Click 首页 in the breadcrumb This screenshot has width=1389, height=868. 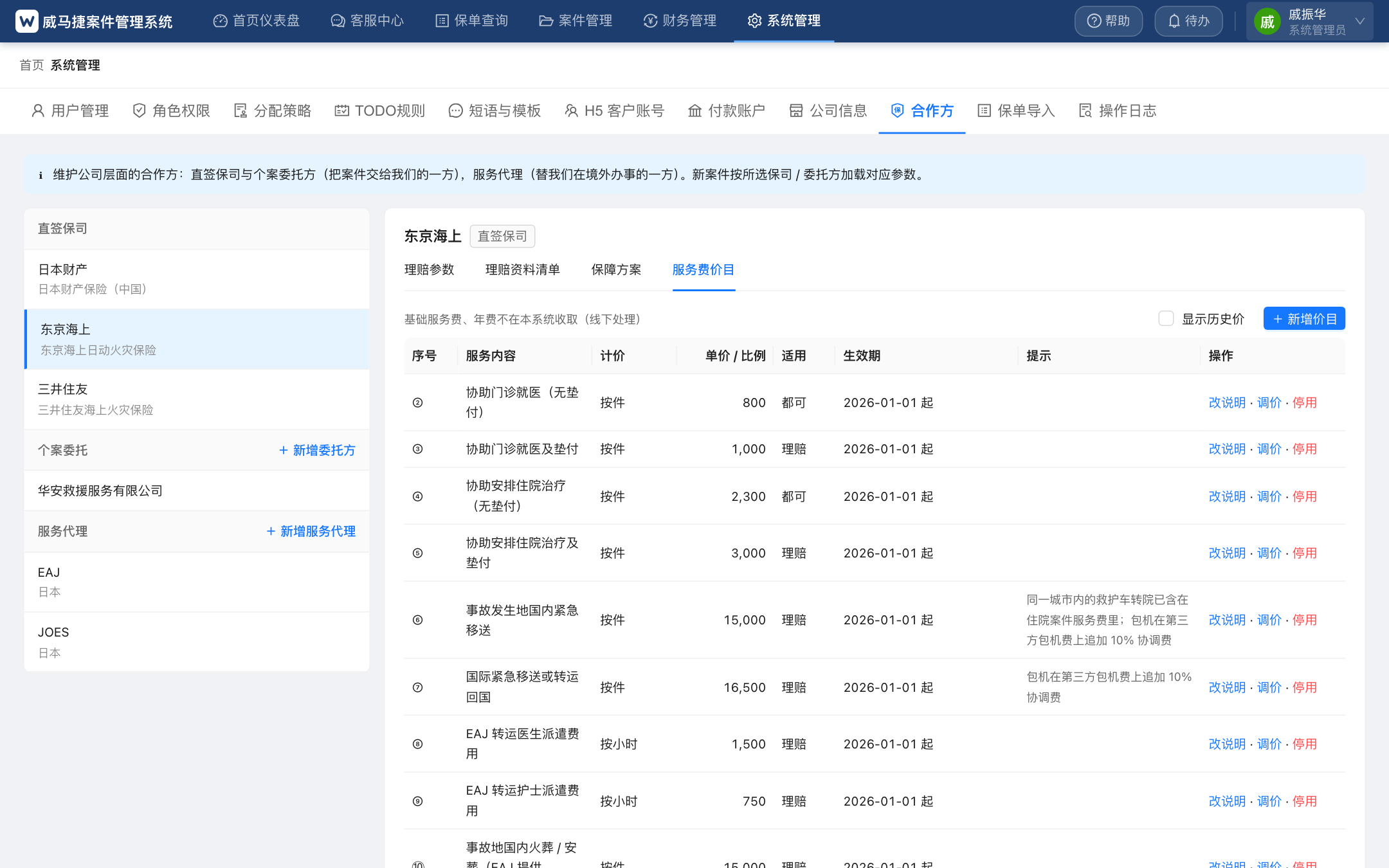[32, 65]
